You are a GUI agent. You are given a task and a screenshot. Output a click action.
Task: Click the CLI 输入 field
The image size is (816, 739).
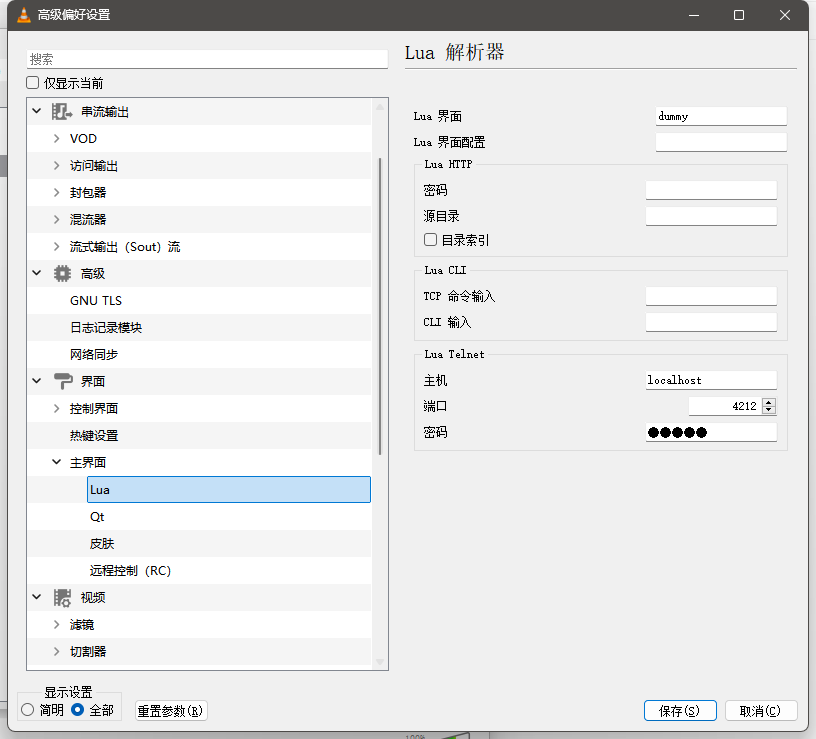coord(711,322)
